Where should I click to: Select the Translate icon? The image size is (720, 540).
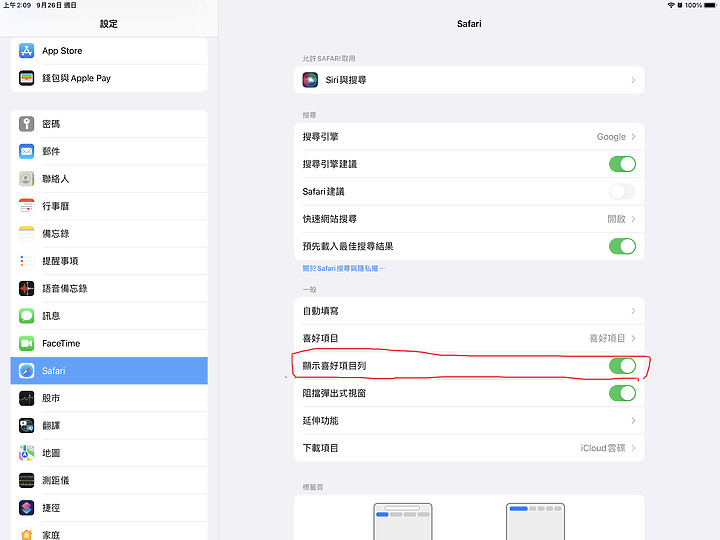[x=26, y=425]
